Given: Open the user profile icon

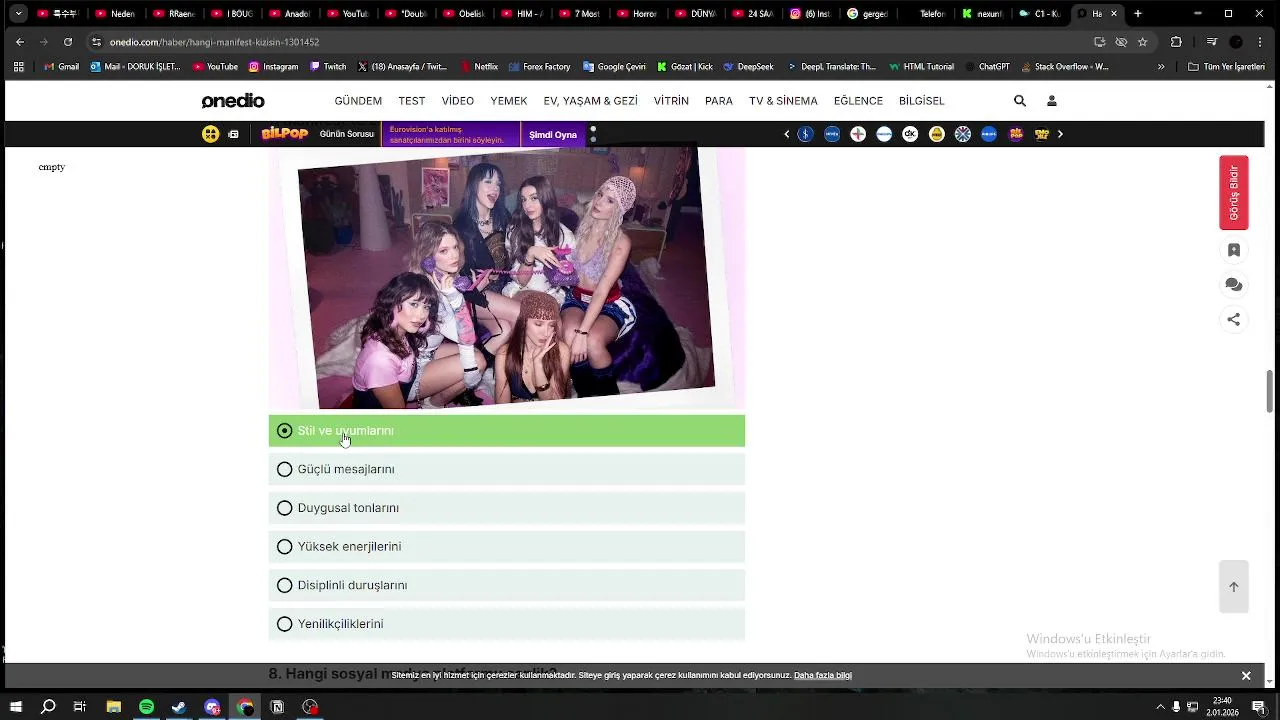Looking at the screenshot, I should [1051, 101].
